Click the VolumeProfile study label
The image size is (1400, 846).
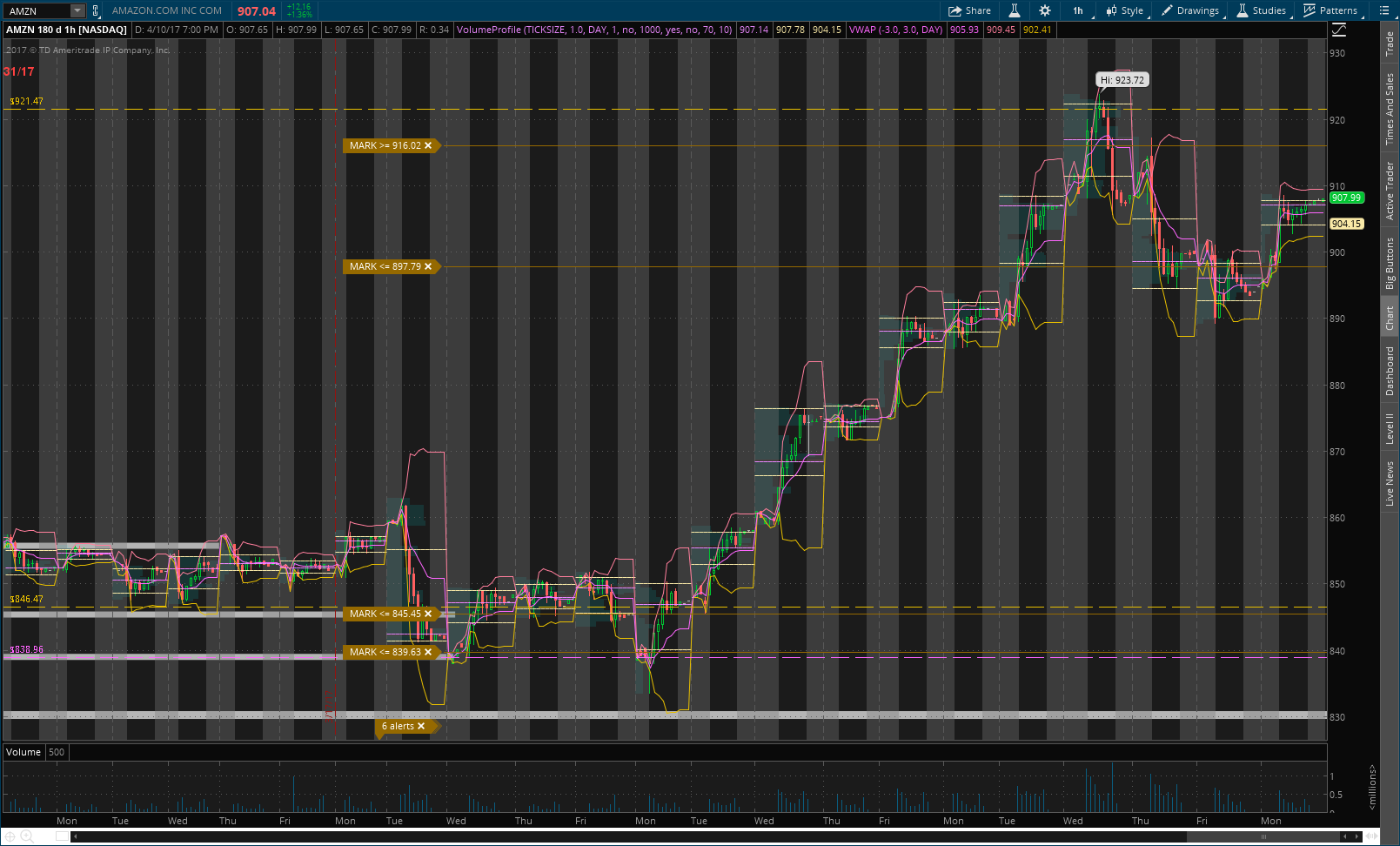(594, 30)
